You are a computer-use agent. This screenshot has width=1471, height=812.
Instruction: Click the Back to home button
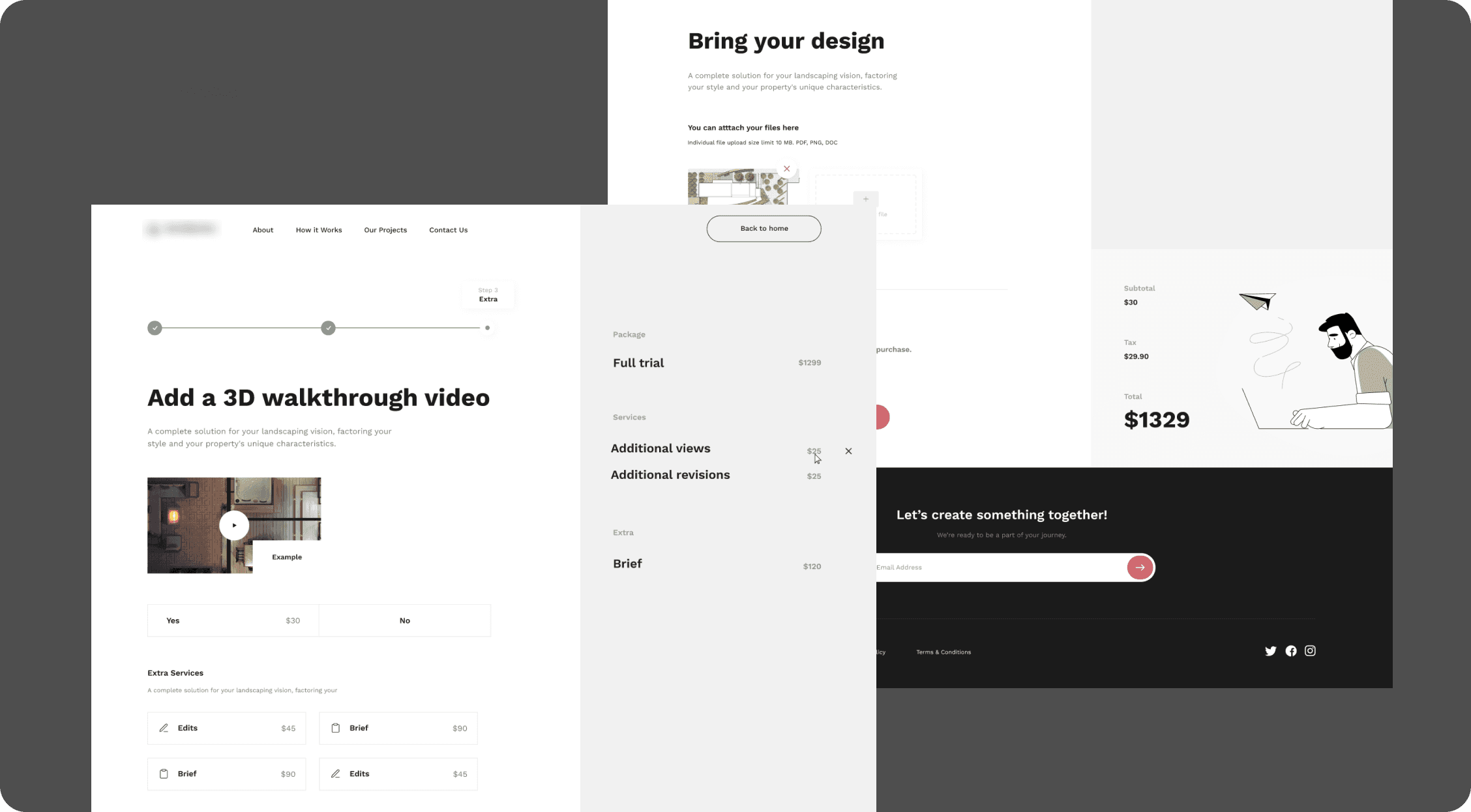tap(764, 229)
